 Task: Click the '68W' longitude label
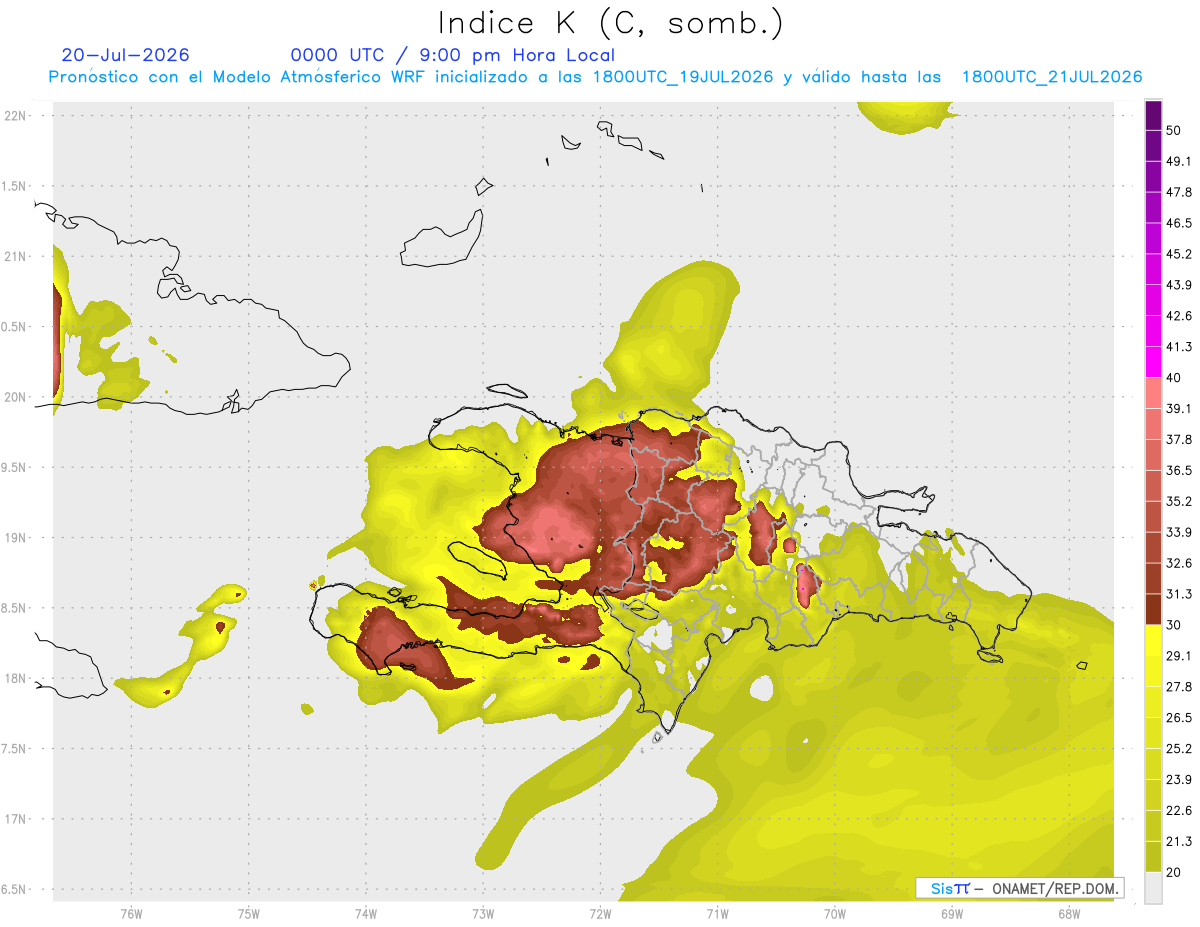click(x=1069, y=914)
